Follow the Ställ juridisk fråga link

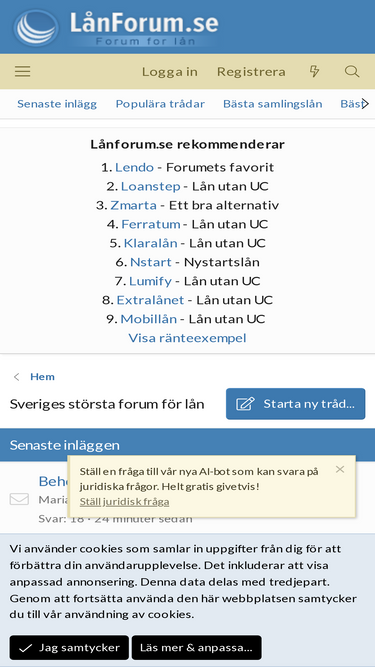tap(125, 502)
